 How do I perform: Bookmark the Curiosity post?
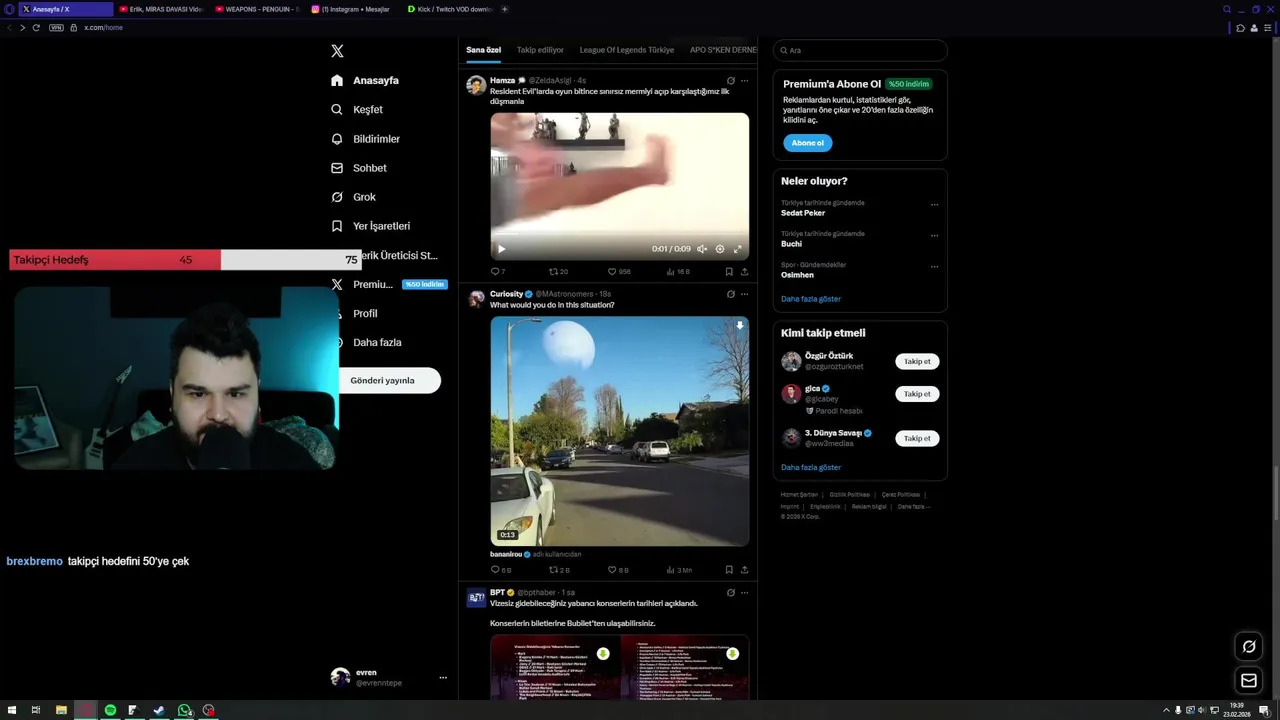729,570
